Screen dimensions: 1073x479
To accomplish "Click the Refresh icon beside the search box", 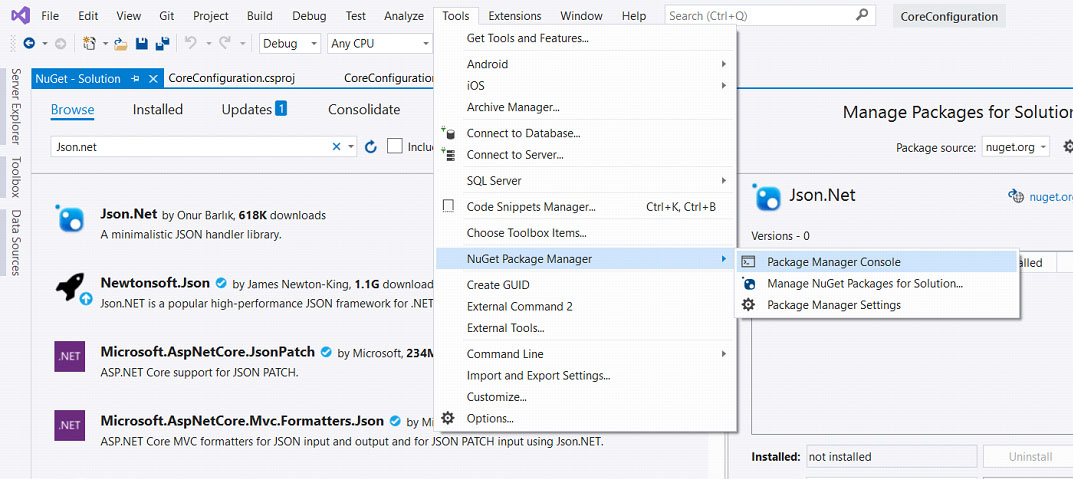I will coord(371,146).
